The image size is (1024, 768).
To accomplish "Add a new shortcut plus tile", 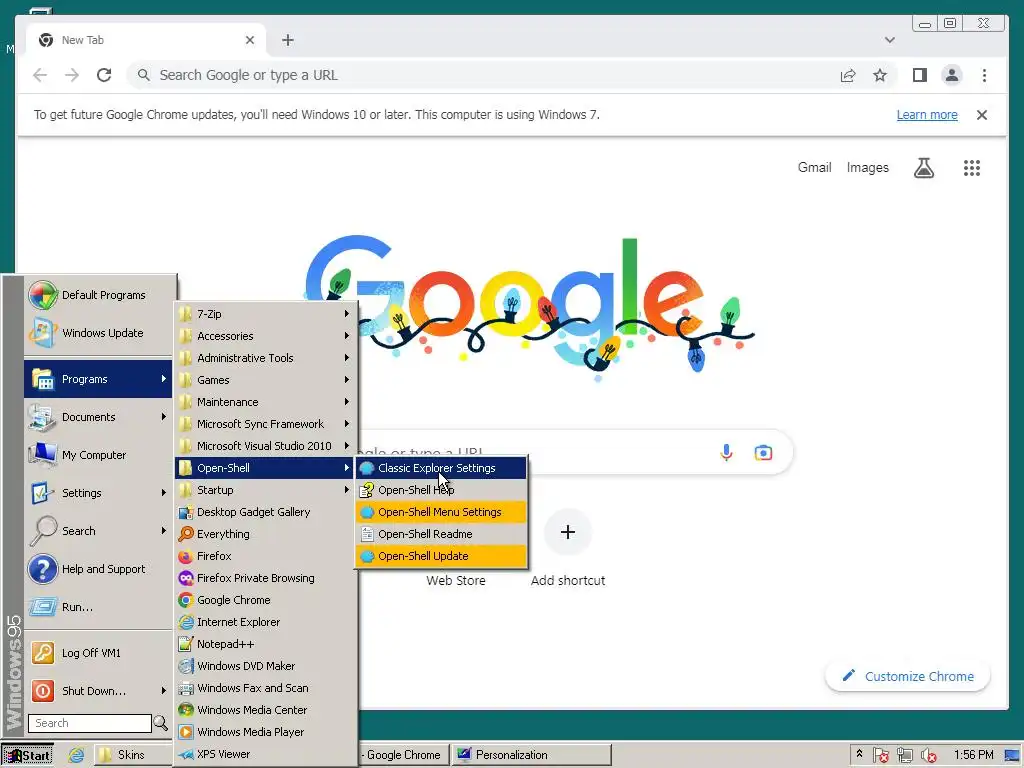I will pyautogui.click(x=568, y=532).
